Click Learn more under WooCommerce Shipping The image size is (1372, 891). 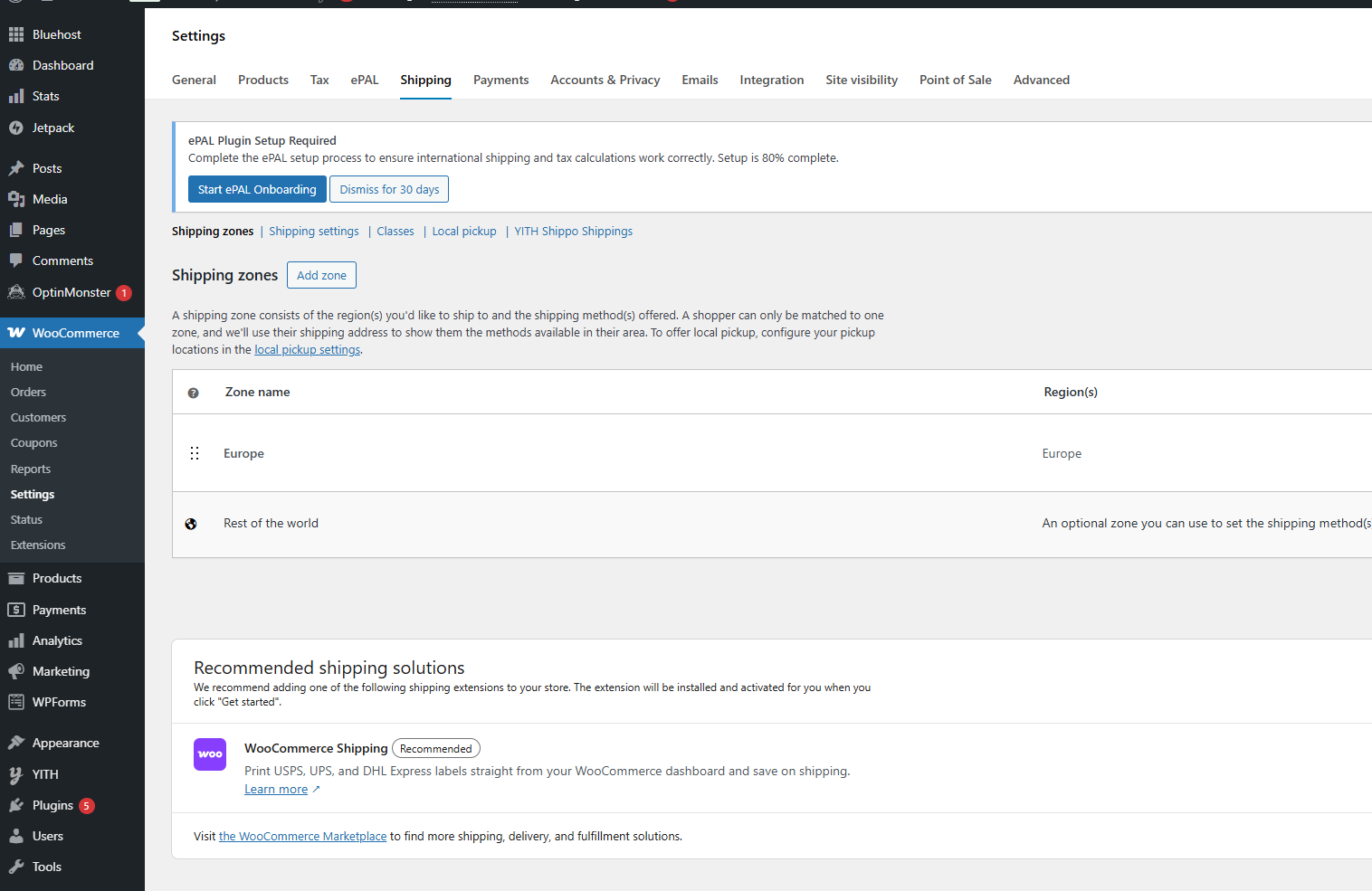276,790
